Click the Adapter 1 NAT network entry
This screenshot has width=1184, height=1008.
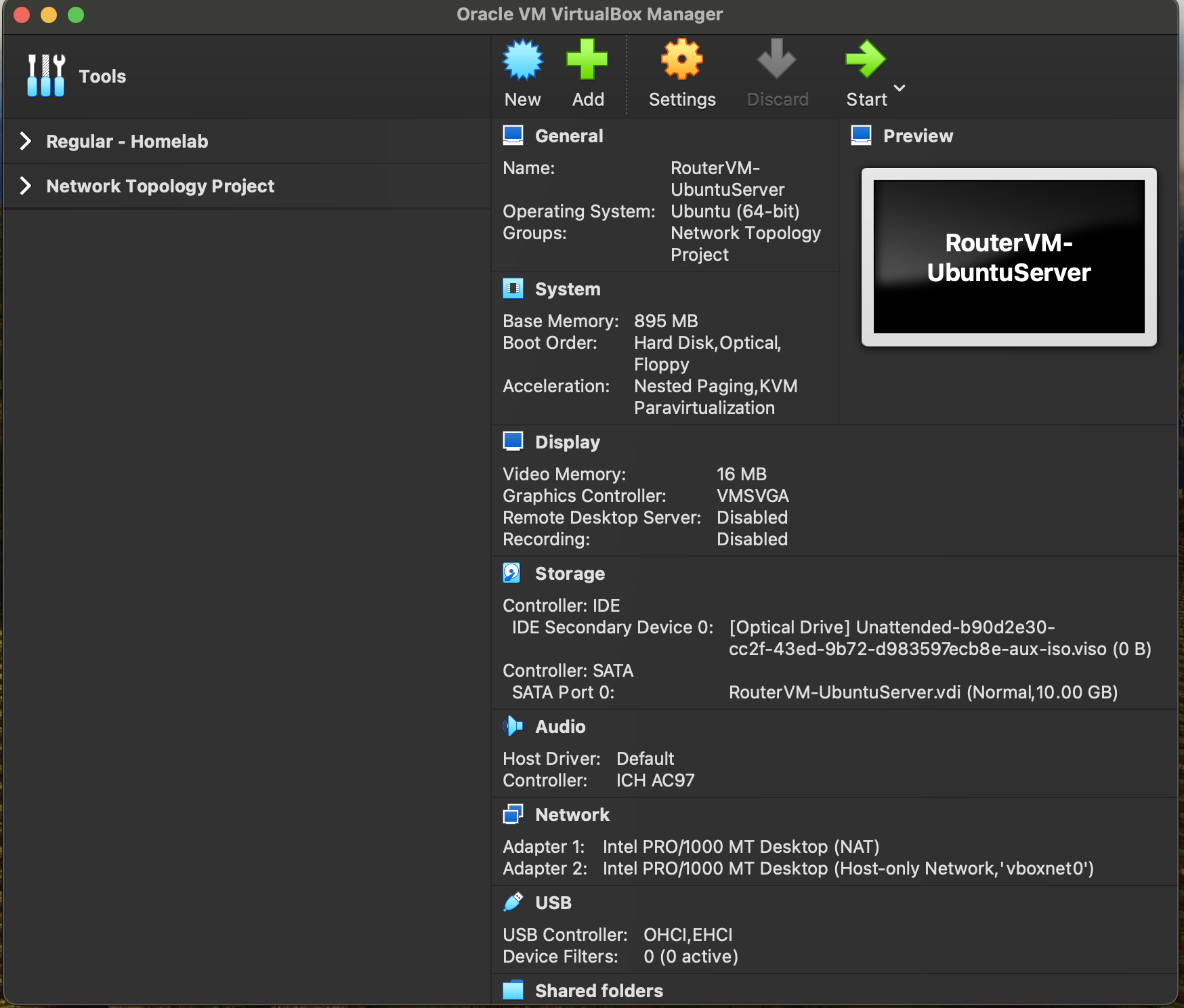point(741,847)
